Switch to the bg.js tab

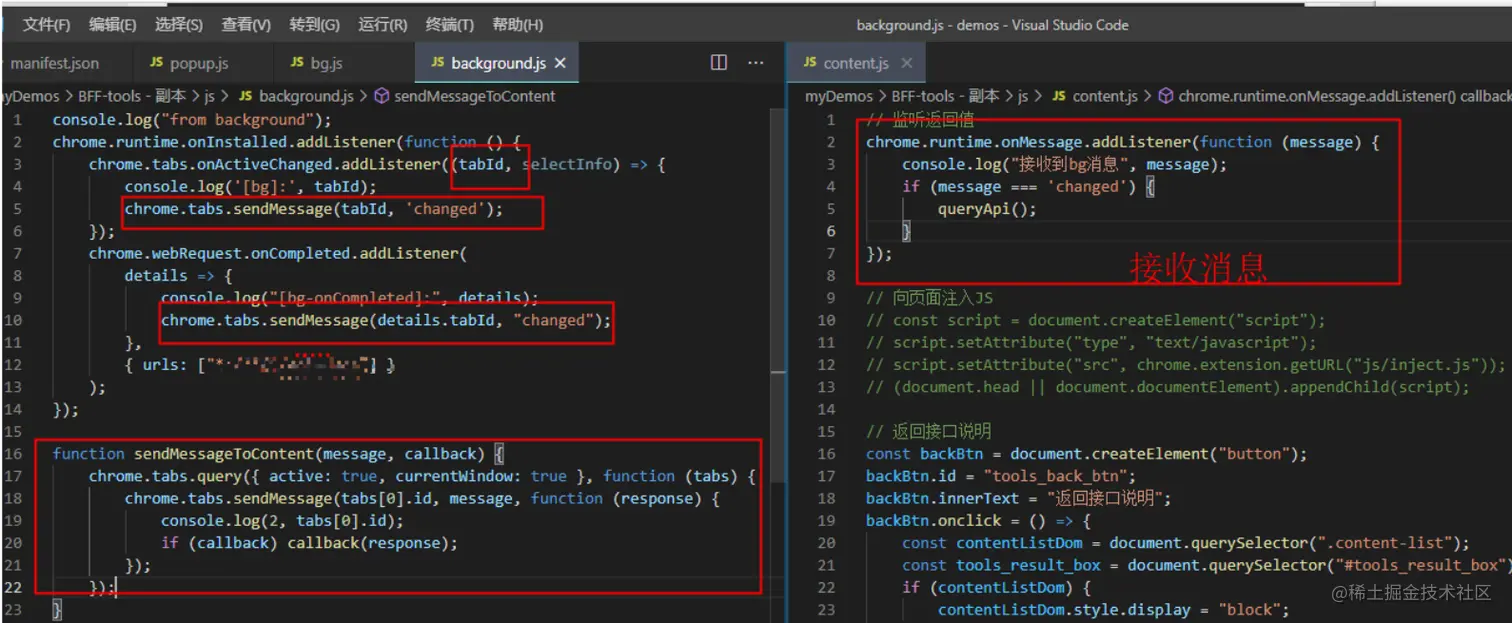[x=326, y=63]
